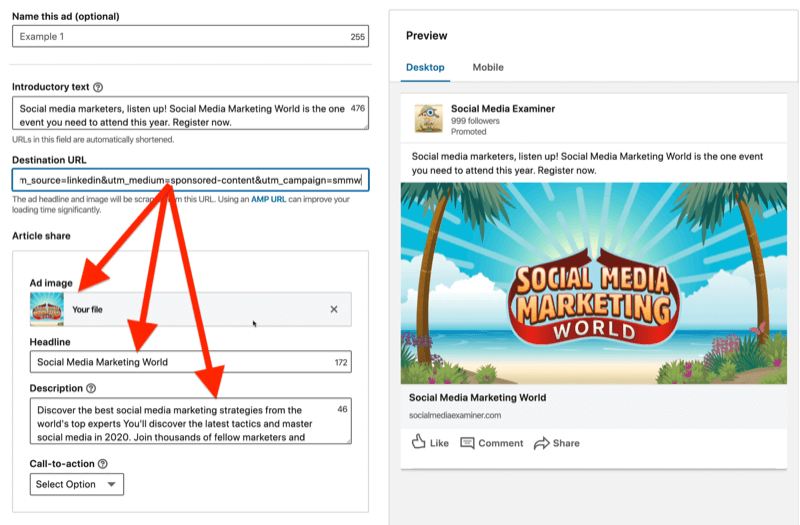Click the preview introductory text paragraph
This screenshot has width=800, height=525.
tap(587, 163)
